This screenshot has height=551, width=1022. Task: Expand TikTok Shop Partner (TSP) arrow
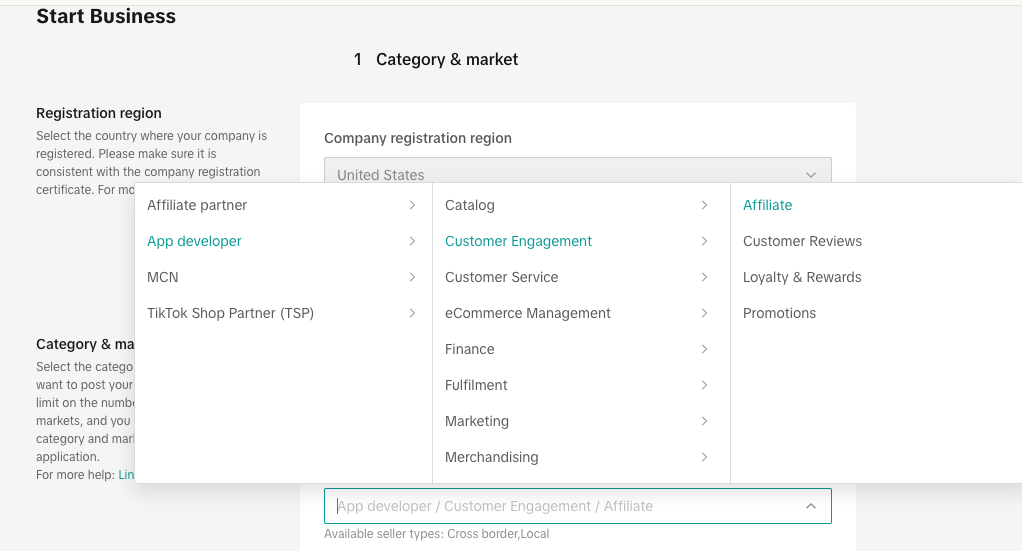412,313
